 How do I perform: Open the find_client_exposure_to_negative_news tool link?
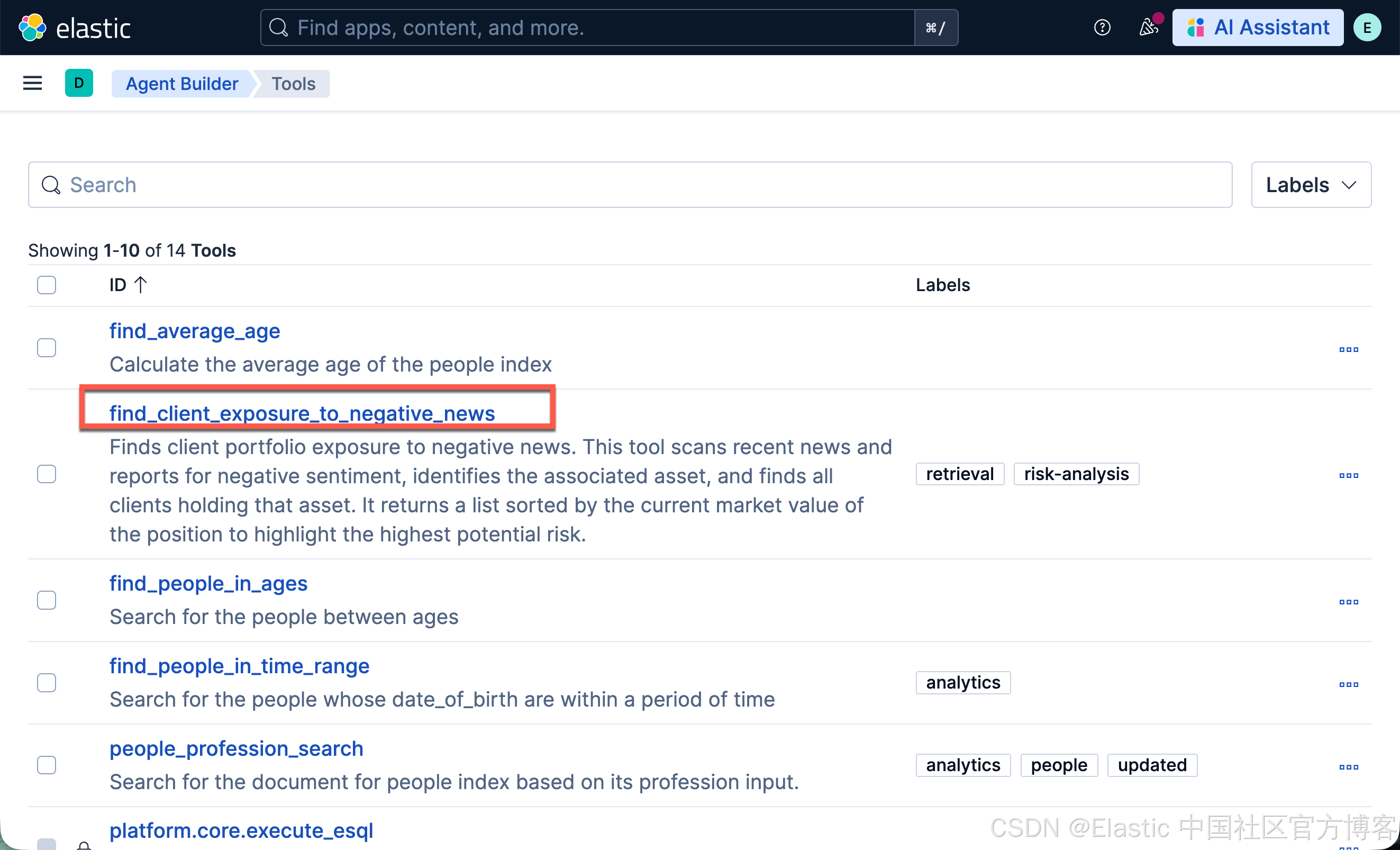click(302, 414)
